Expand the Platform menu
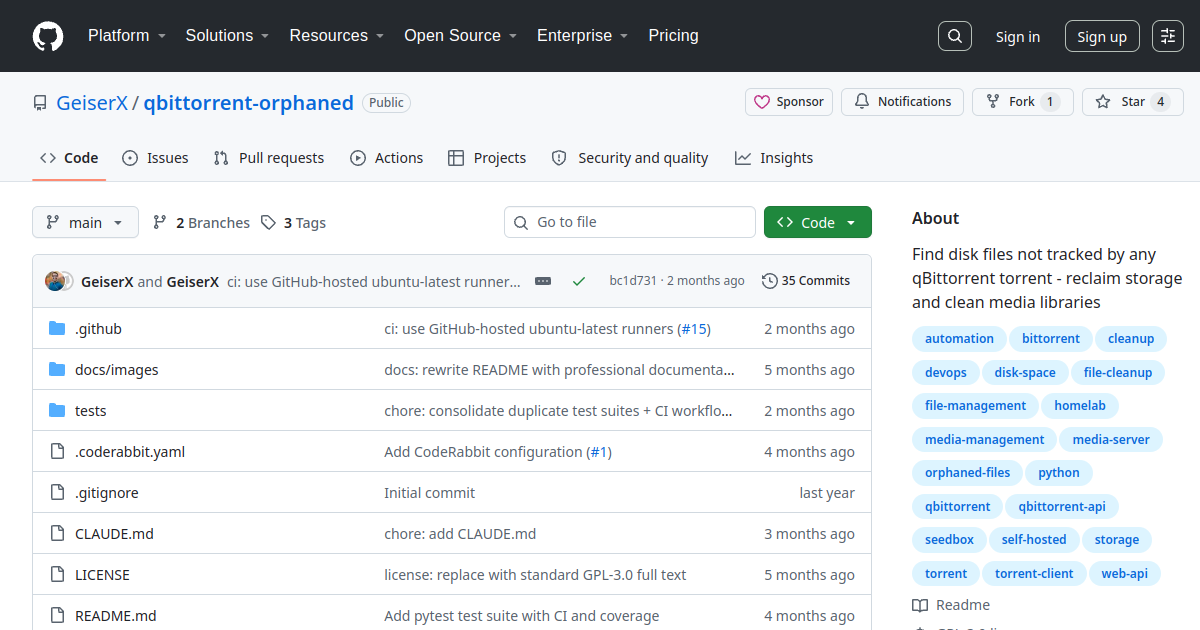This screenshot has height=630, width=1200. pyautogui.click(x=125, y=36)
